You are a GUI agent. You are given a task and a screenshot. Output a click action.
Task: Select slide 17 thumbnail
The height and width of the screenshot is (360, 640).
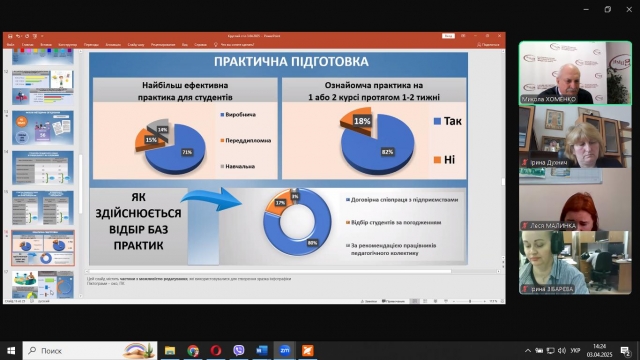pyautogui.click(x=43, y=284)
